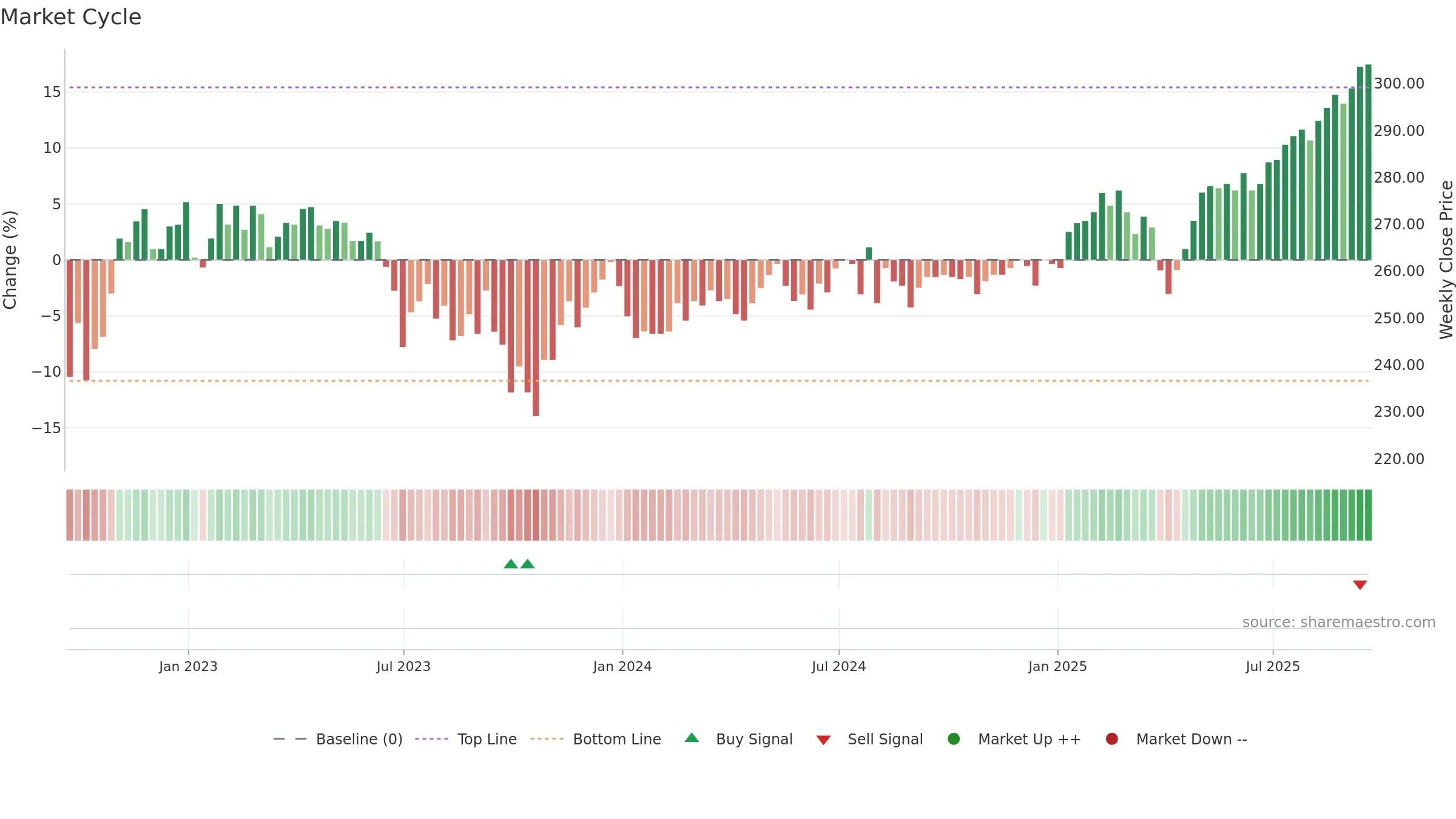Viewport: 1456px width, 819px height.
Task: Click the dark red Market Down circle icon
Action: (x=1112, y=739)
